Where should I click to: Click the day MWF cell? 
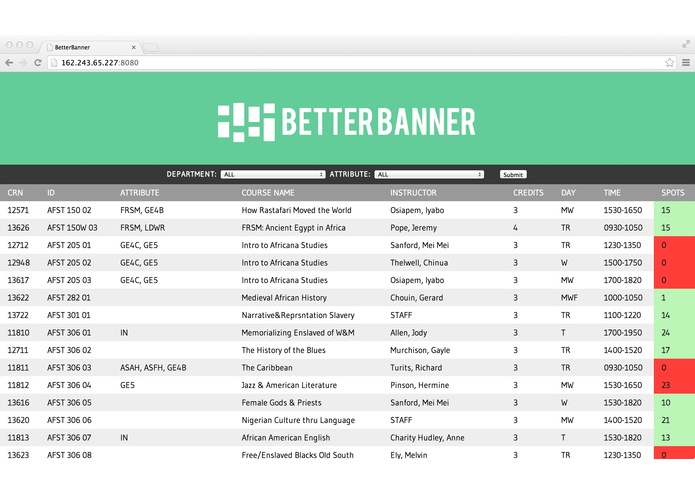click(x=569, y=298)
